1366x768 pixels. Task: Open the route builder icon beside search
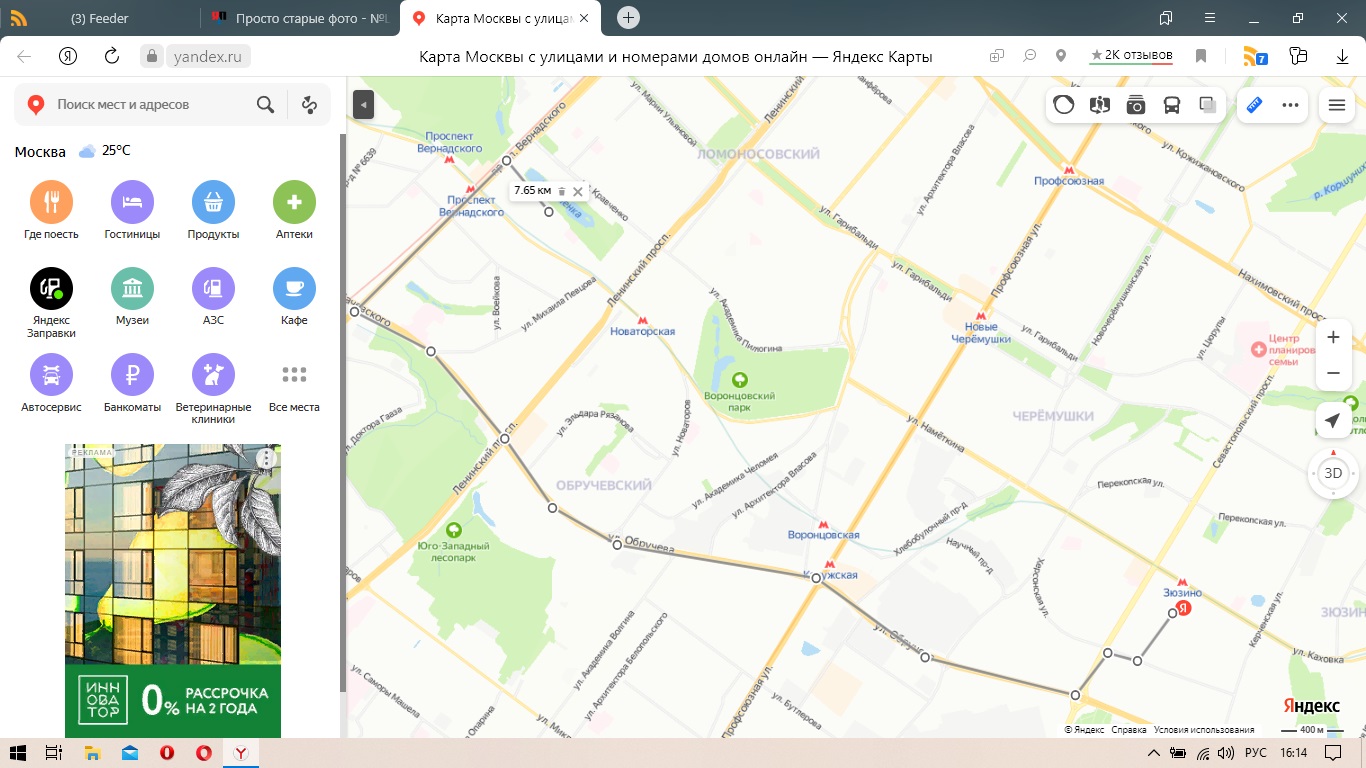click(309, 104)
